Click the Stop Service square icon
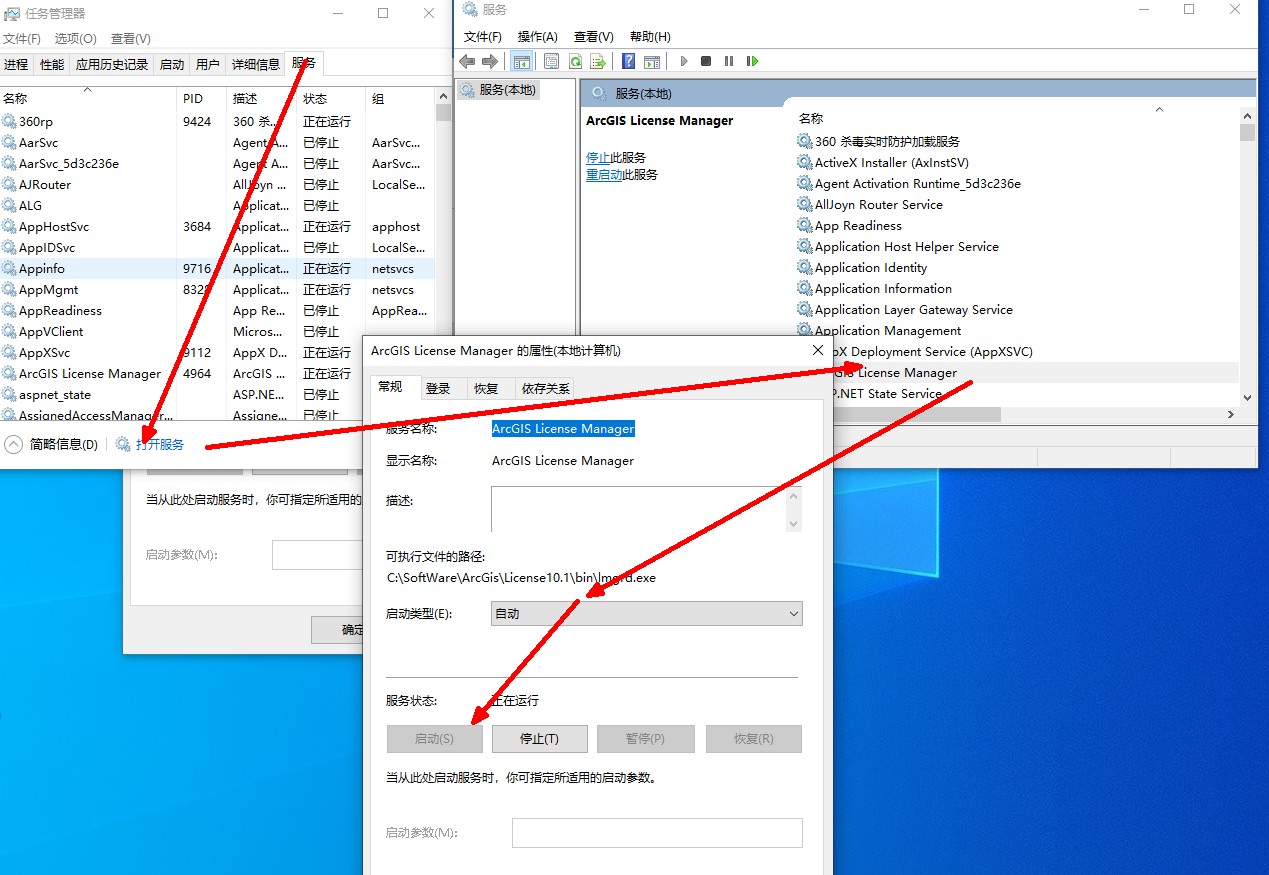Image resolution: width=1269 pixels, height=875 pixels. tap(706, 61)
